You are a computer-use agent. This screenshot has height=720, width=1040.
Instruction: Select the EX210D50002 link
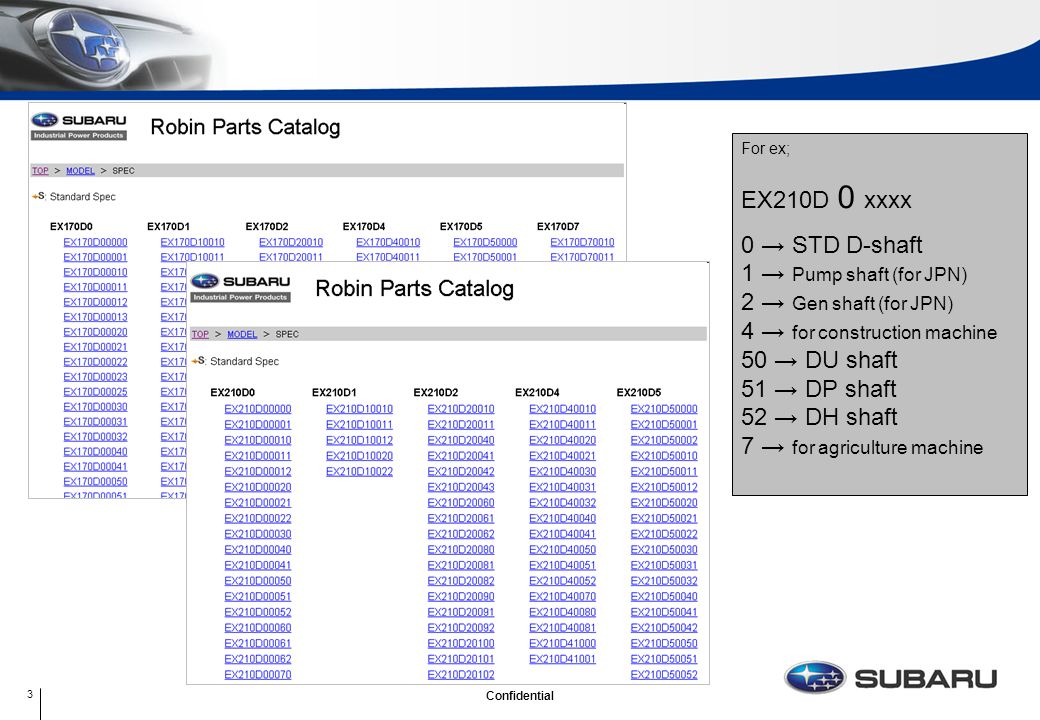pyautogui.click(x=664, y=440)
